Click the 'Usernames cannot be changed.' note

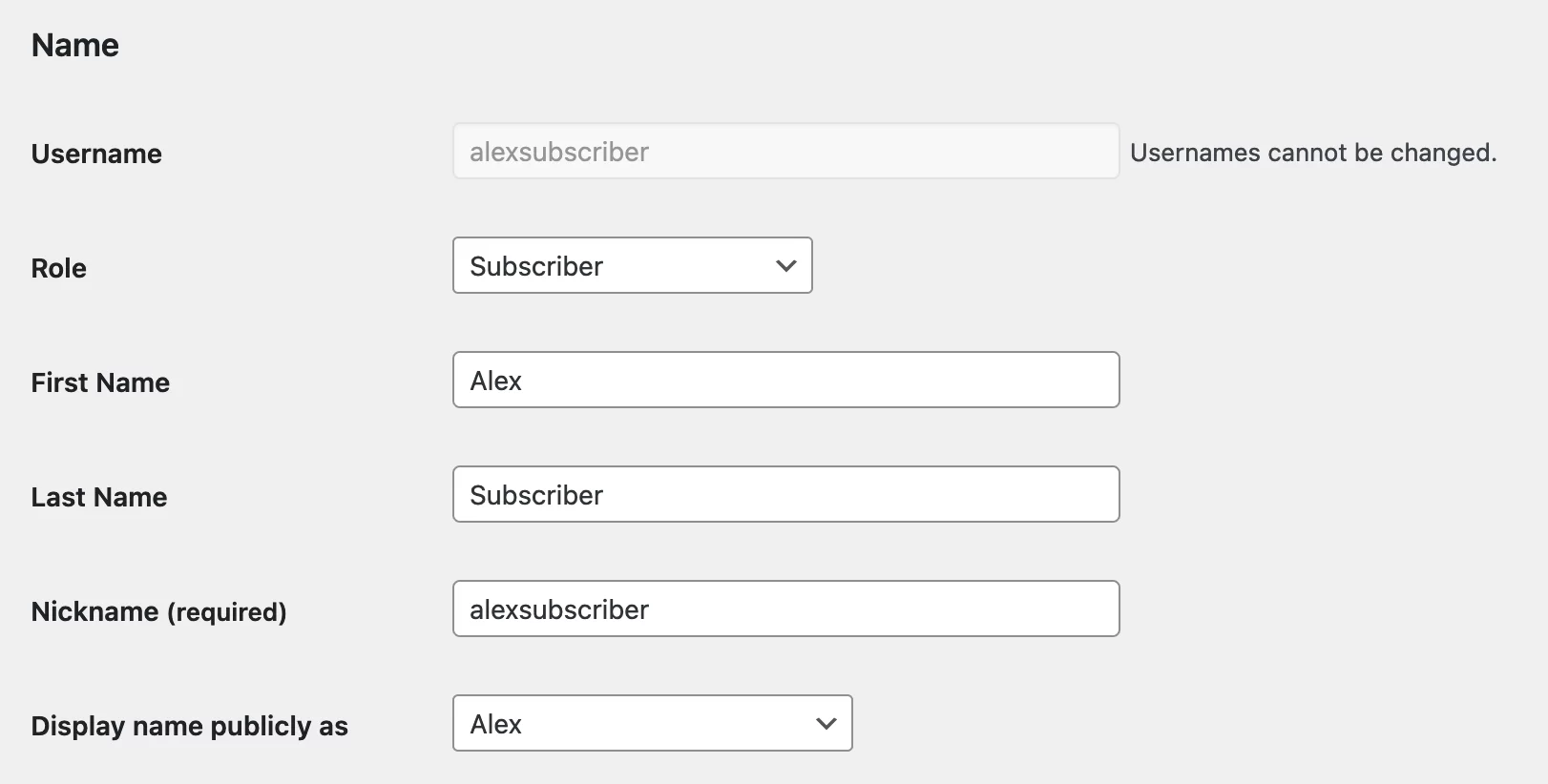pyautogui.click(x=1313, y=153)
